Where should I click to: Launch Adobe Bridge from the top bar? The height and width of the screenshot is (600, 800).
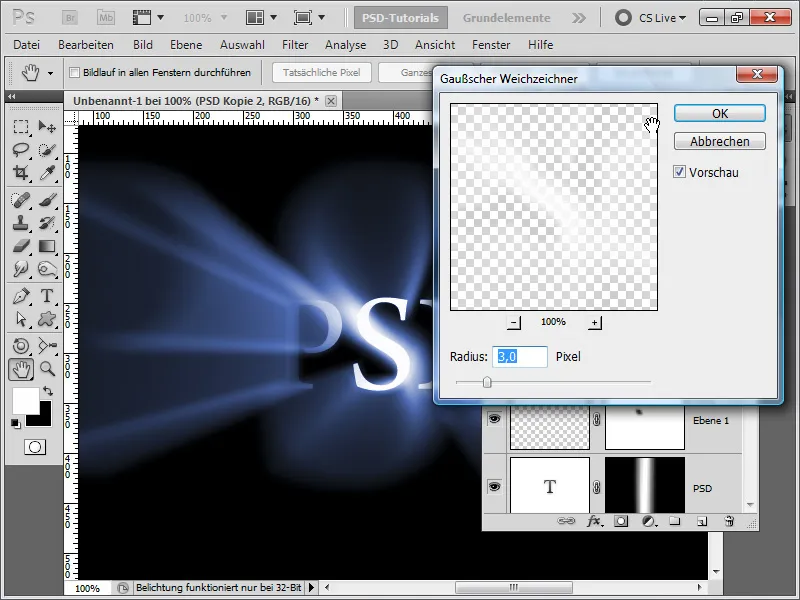point(69,18)
